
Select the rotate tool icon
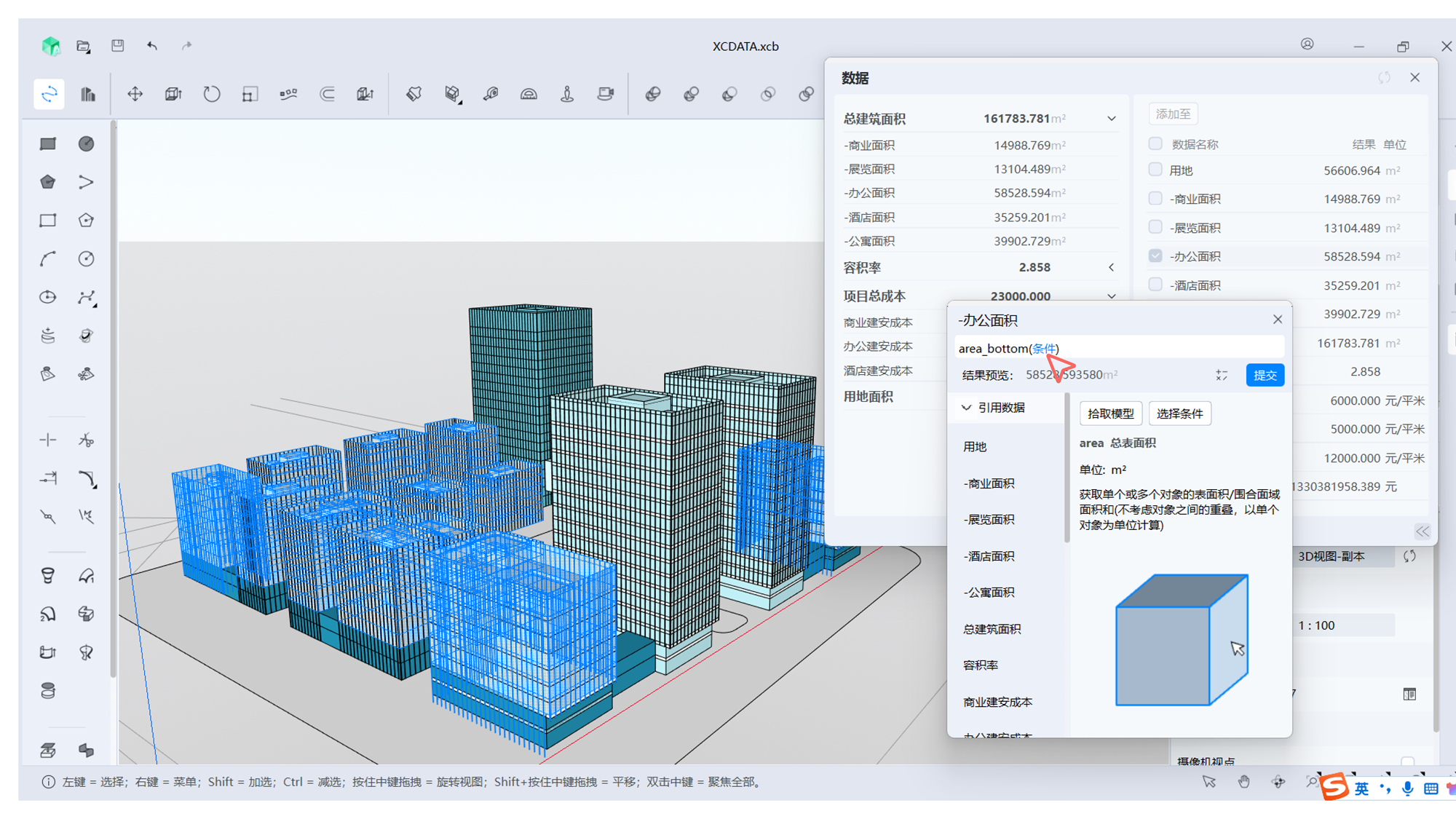pyautogui.click(x=211, y=94)
